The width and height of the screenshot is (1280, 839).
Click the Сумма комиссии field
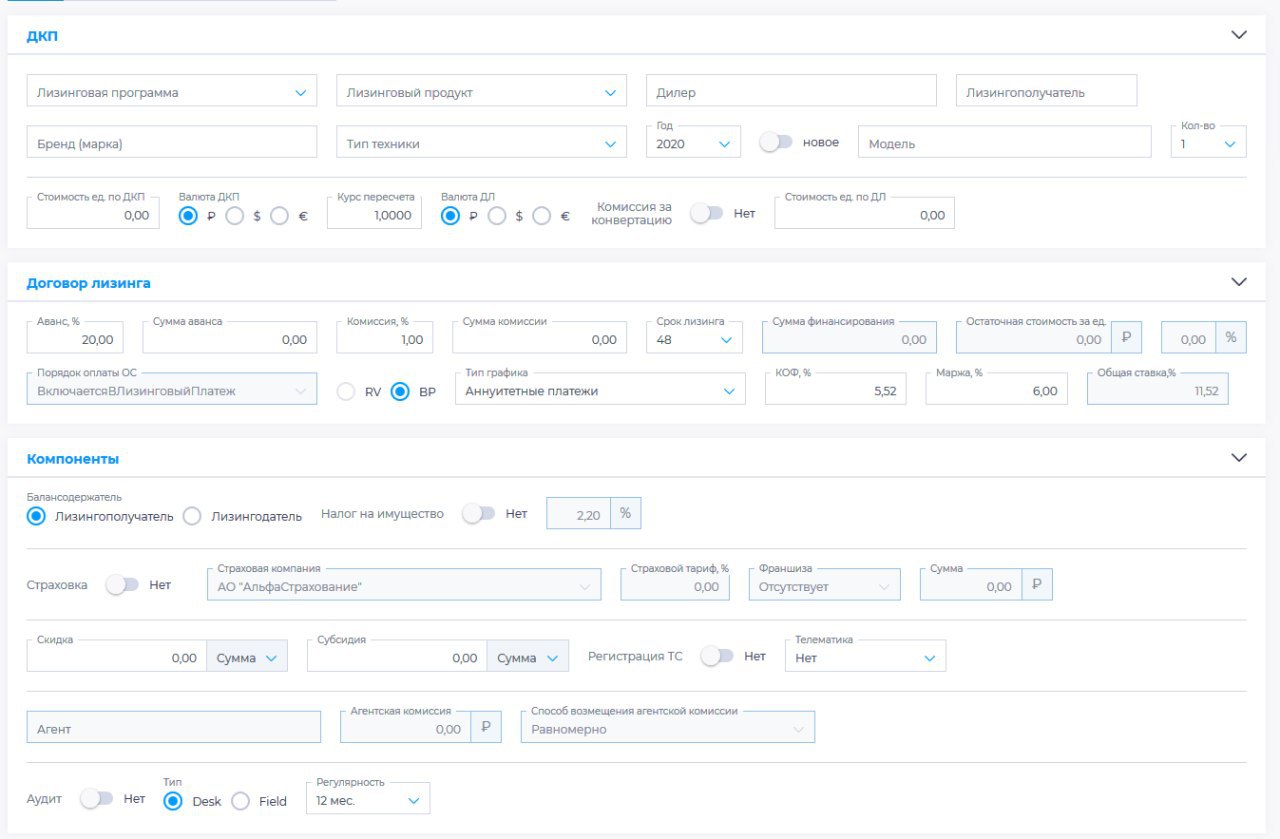[539, 339]
